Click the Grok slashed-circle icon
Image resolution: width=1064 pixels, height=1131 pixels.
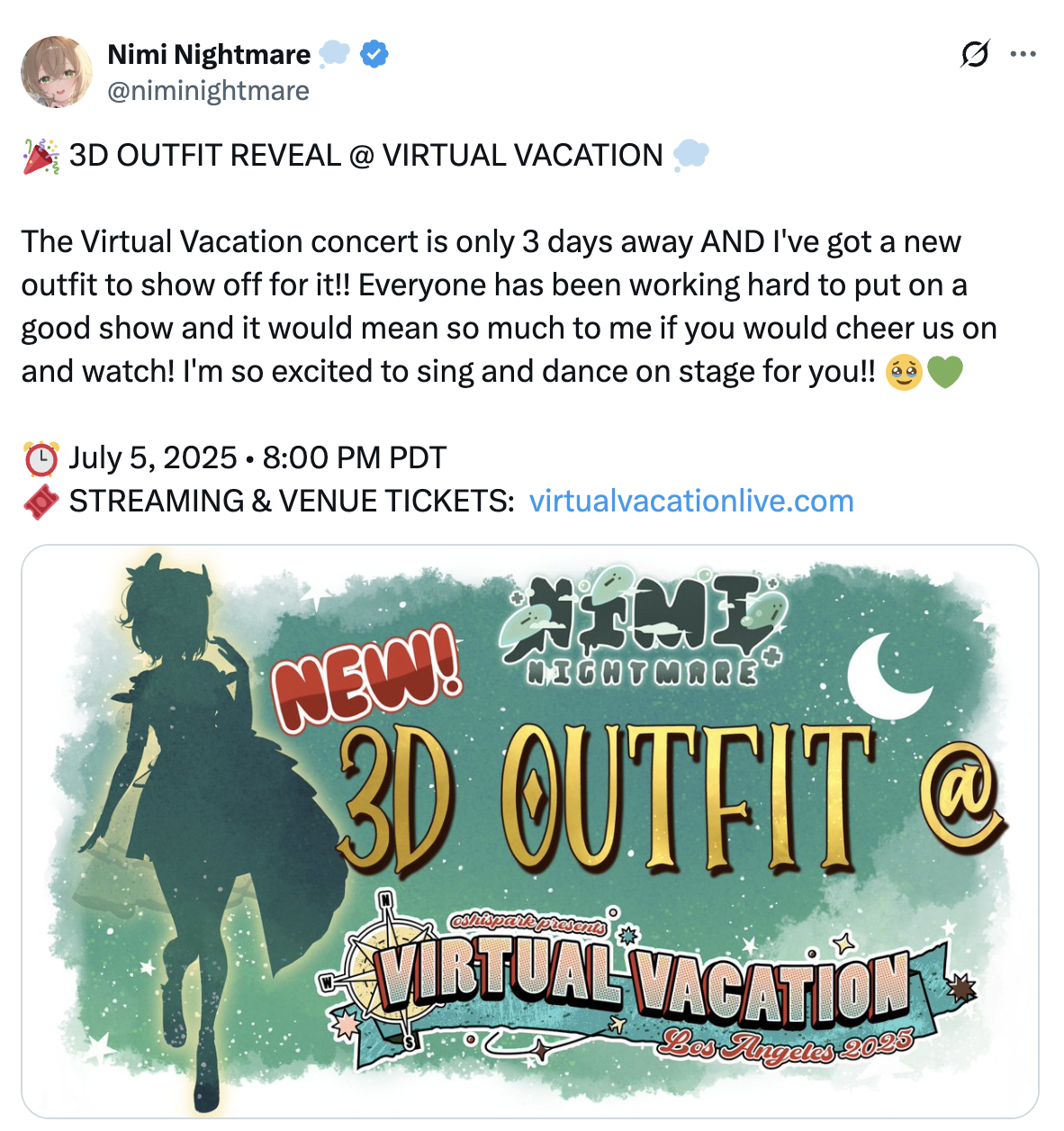click(974, 55)
